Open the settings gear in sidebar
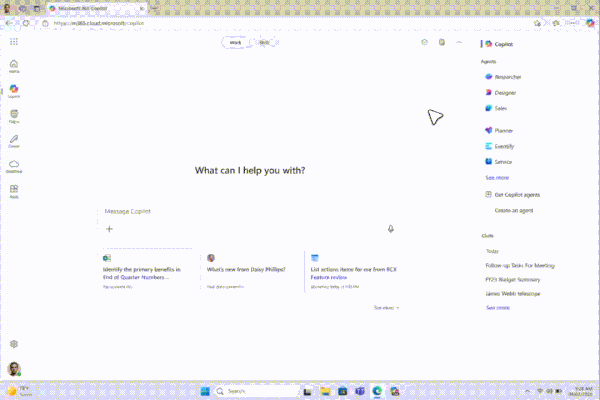 pos(14,344)
